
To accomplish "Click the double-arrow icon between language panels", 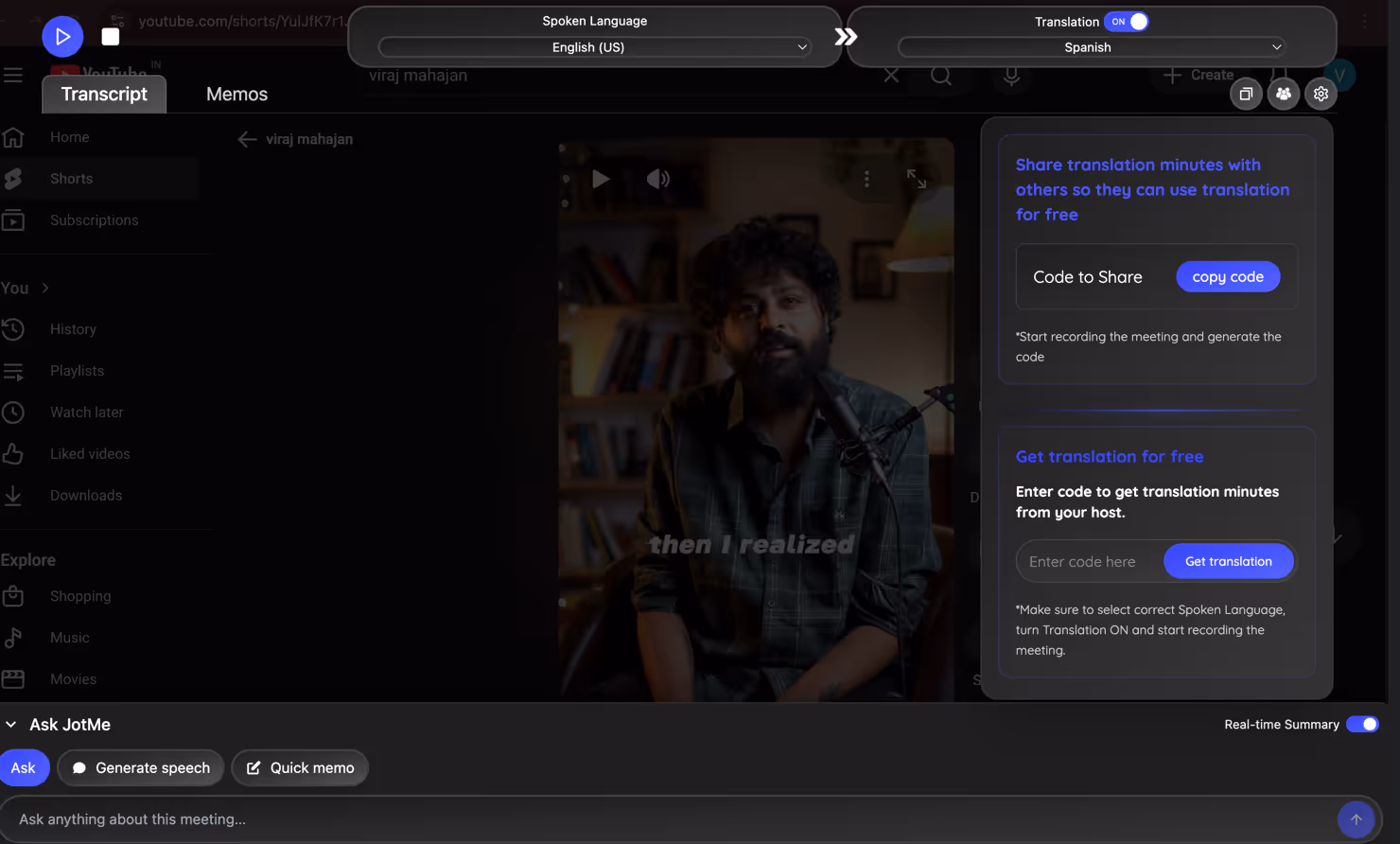I will point(846,36).
